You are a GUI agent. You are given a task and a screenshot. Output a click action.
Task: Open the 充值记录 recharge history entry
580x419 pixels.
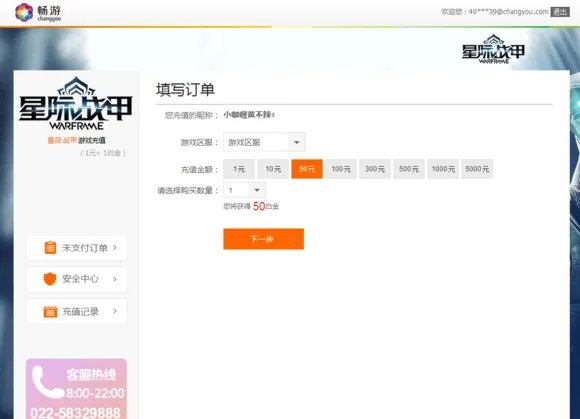coord(77,311)
